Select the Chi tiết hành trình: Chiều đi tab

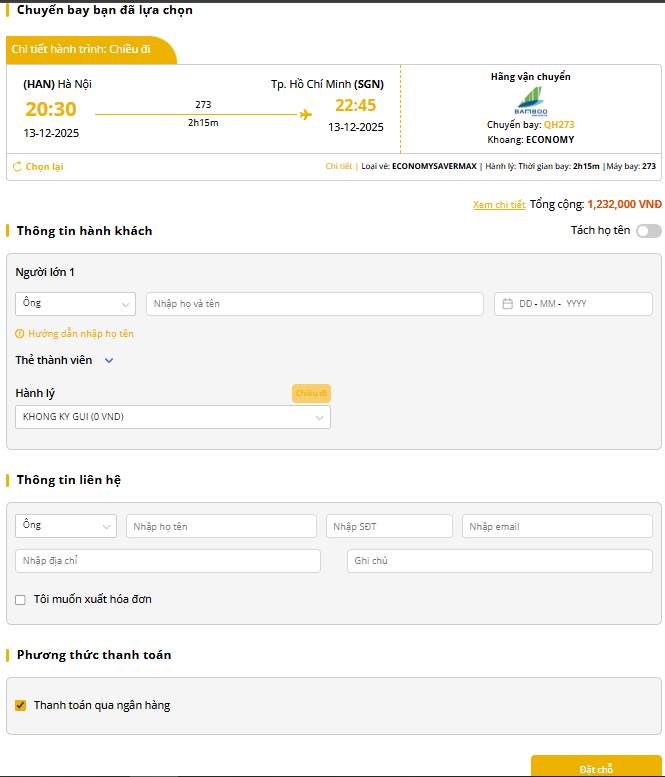tap(91, 50)
